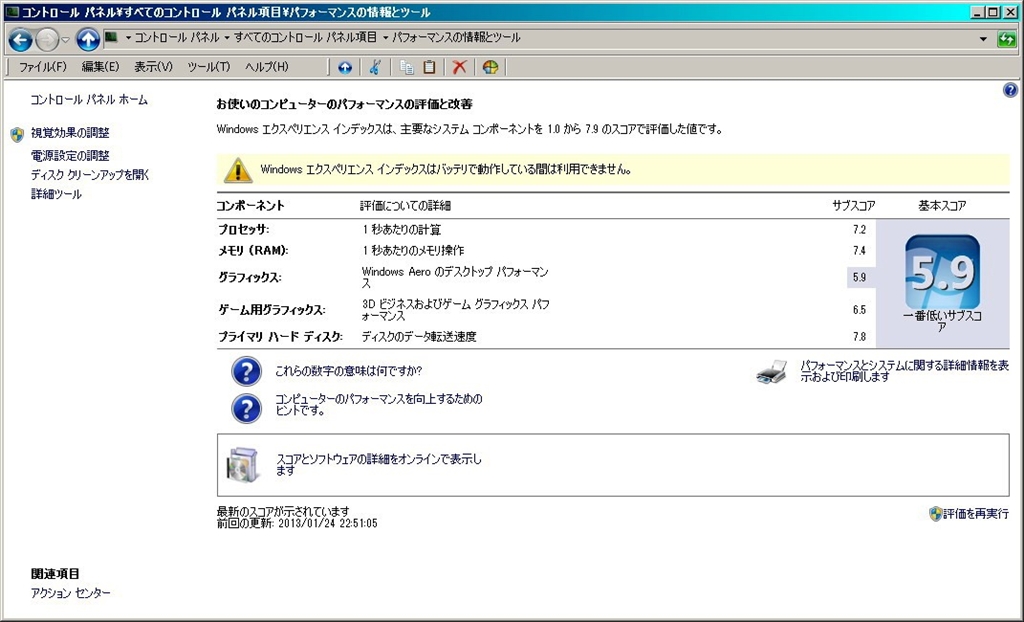Click the link これらの数字の意味は何ですか?
The image size is (1024, 622).
(x=349, y=371)
